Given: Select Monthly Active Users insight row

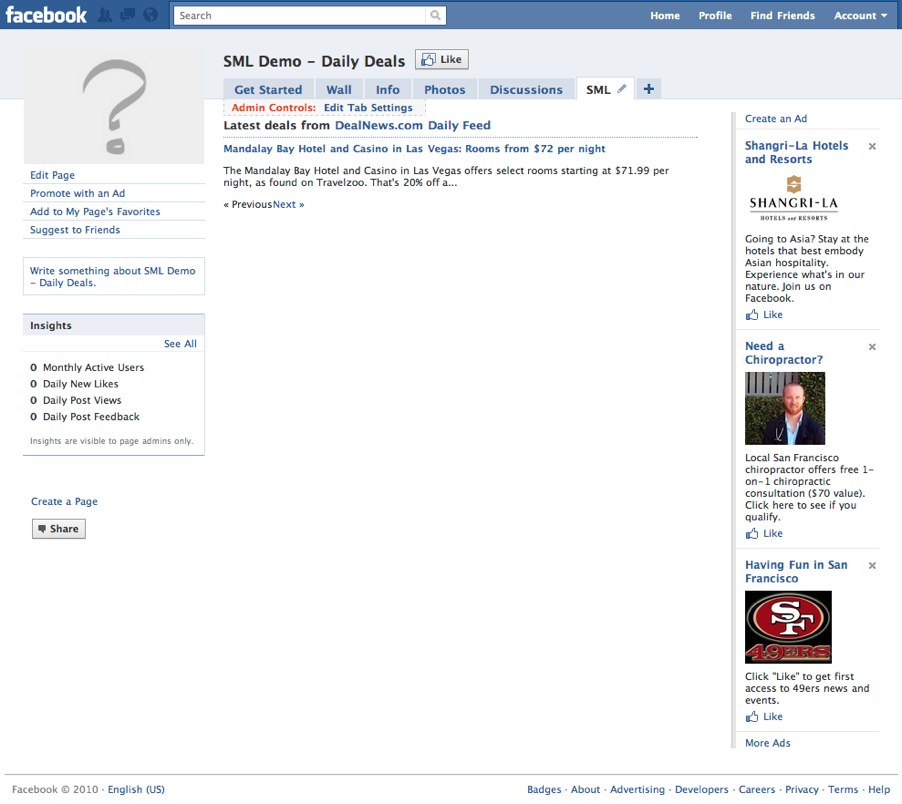Looking at the screenshot, I should 87,367.
